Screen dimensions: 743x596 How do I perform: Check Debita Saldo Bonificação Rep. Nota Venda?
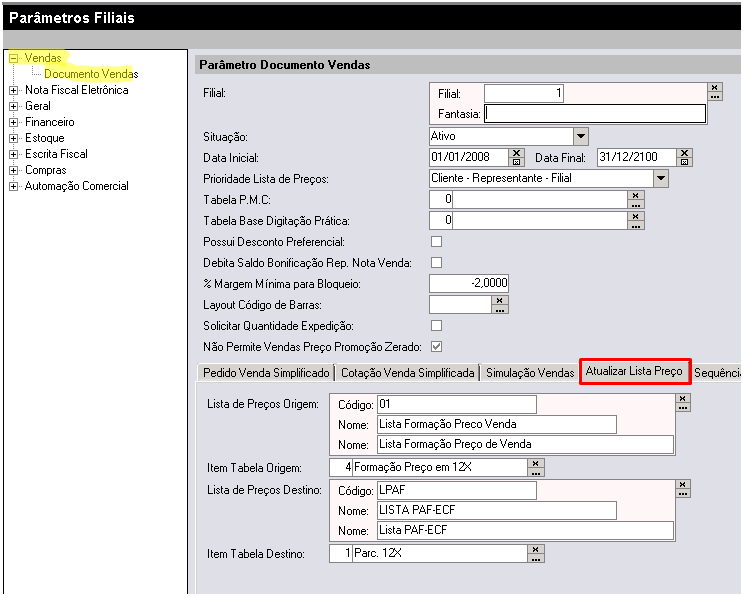436,262
